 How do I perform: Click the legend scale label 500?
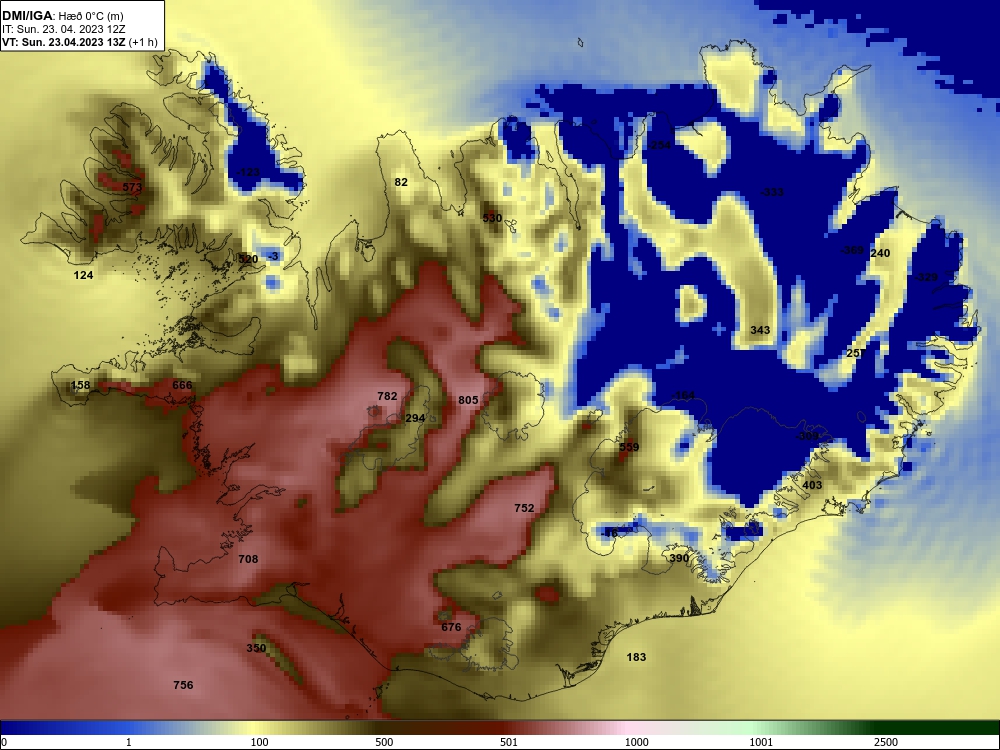point(384,742)
